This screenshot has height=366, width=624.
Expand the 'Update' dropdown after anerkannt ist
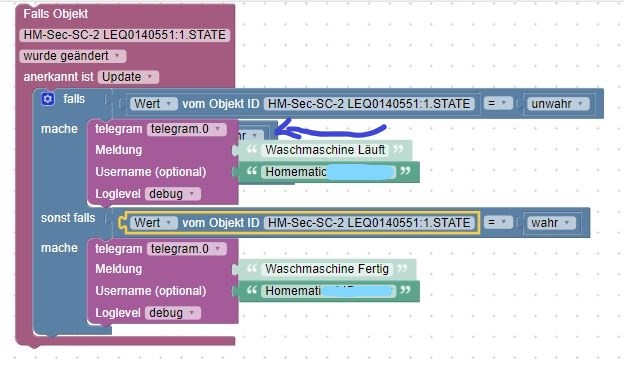pos(128,77)
